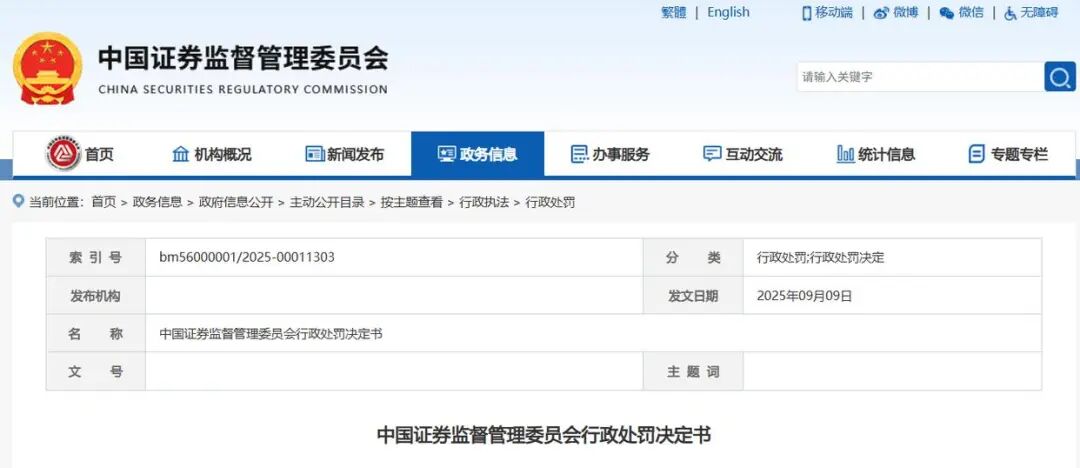The height and width of the screenshot is (468, 1080).
Task: Click the document icon next to 专题专栏
Action: 976,154
